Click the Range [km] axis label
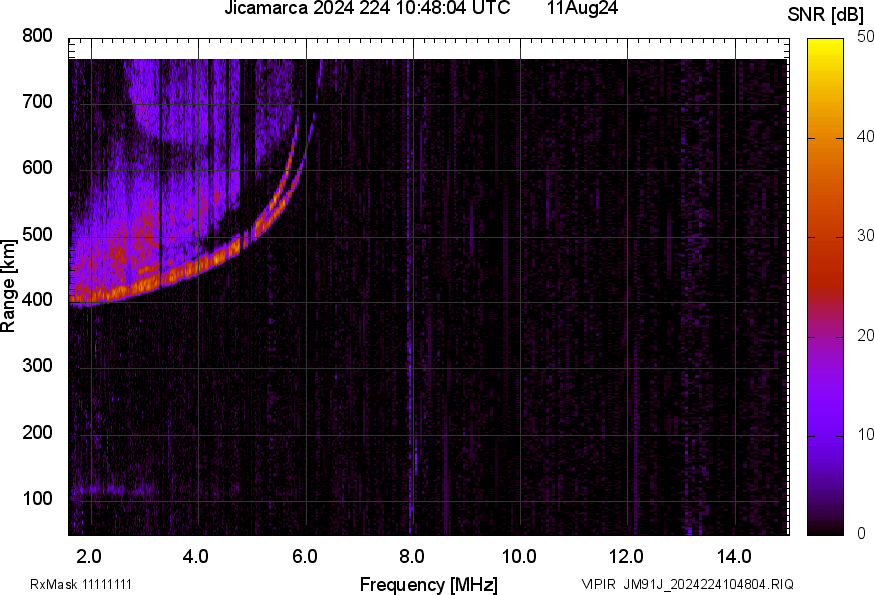Image resolution: width=874 pixels, height=595 pixels. pos(9,286)
